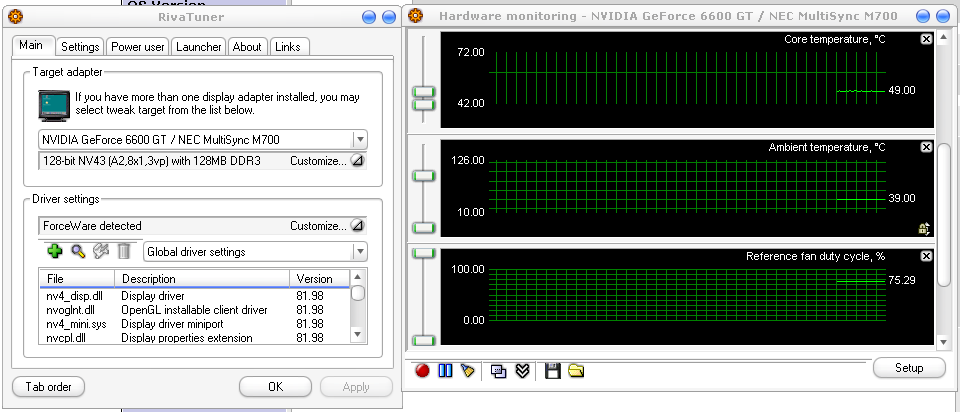The width and height of the screenshot is (960, 412).
Task: Save monitoring data with the floppy disk icon
Action: [x=552, y=371]
